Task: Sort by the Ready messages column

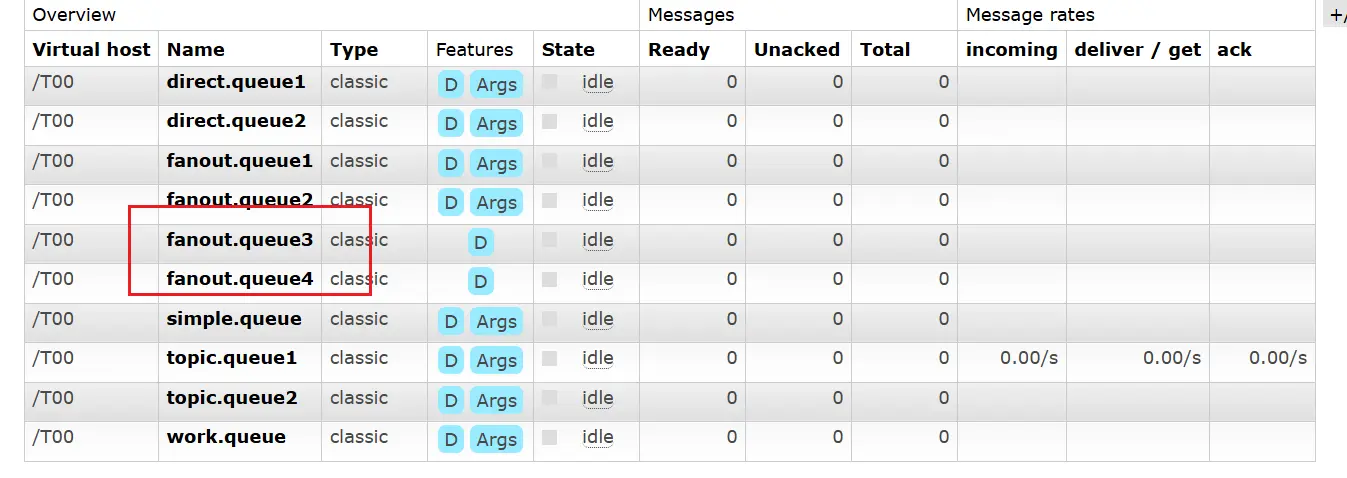Action: coord(679,49)
